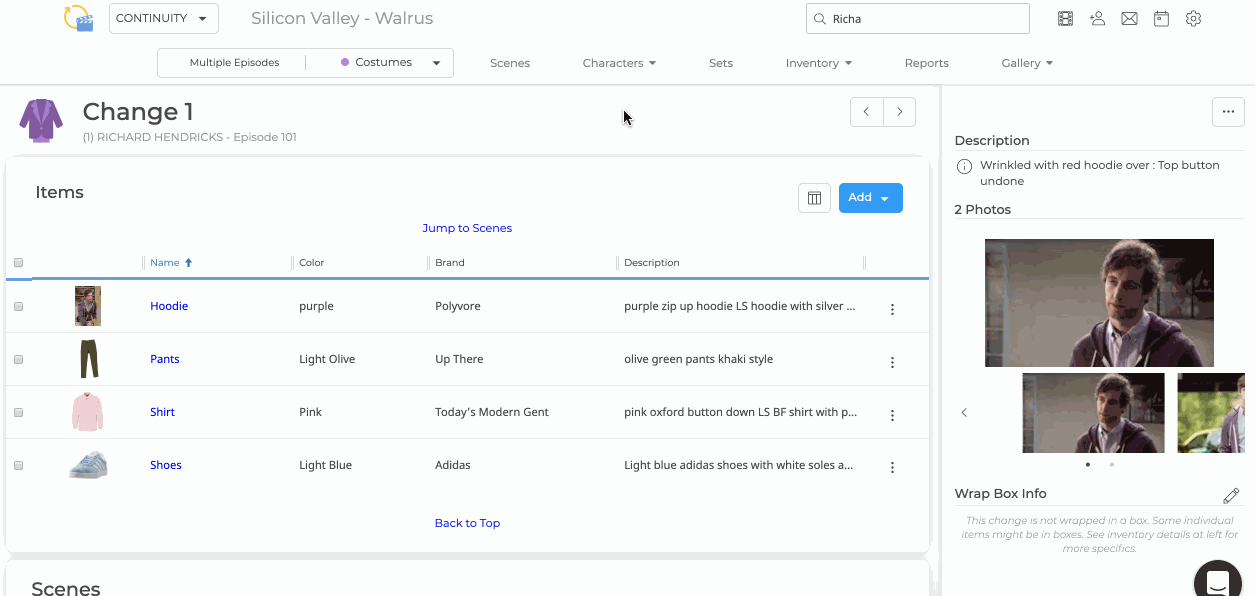Check the Hoodie row checkbox

click(x=18, y=307)
